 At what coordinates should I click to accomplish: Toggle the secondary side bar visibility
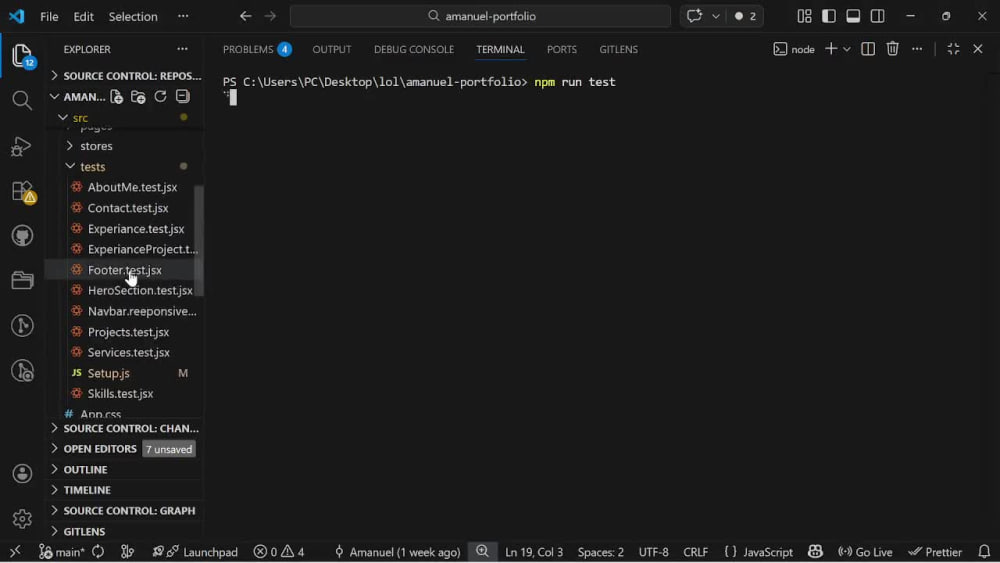878,16
